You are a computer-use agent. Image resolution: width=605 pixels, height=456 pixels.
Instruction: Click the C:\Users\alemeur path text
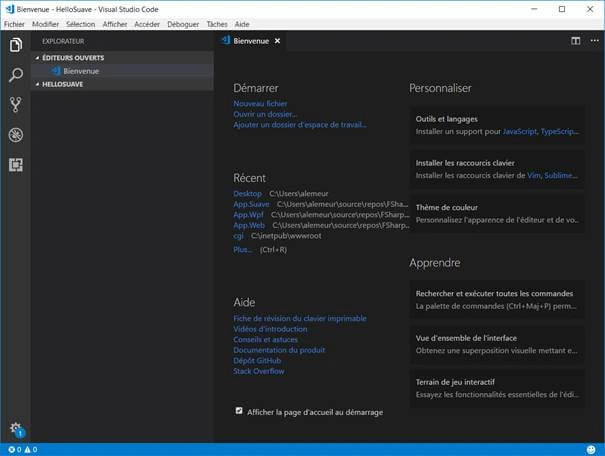299,194
